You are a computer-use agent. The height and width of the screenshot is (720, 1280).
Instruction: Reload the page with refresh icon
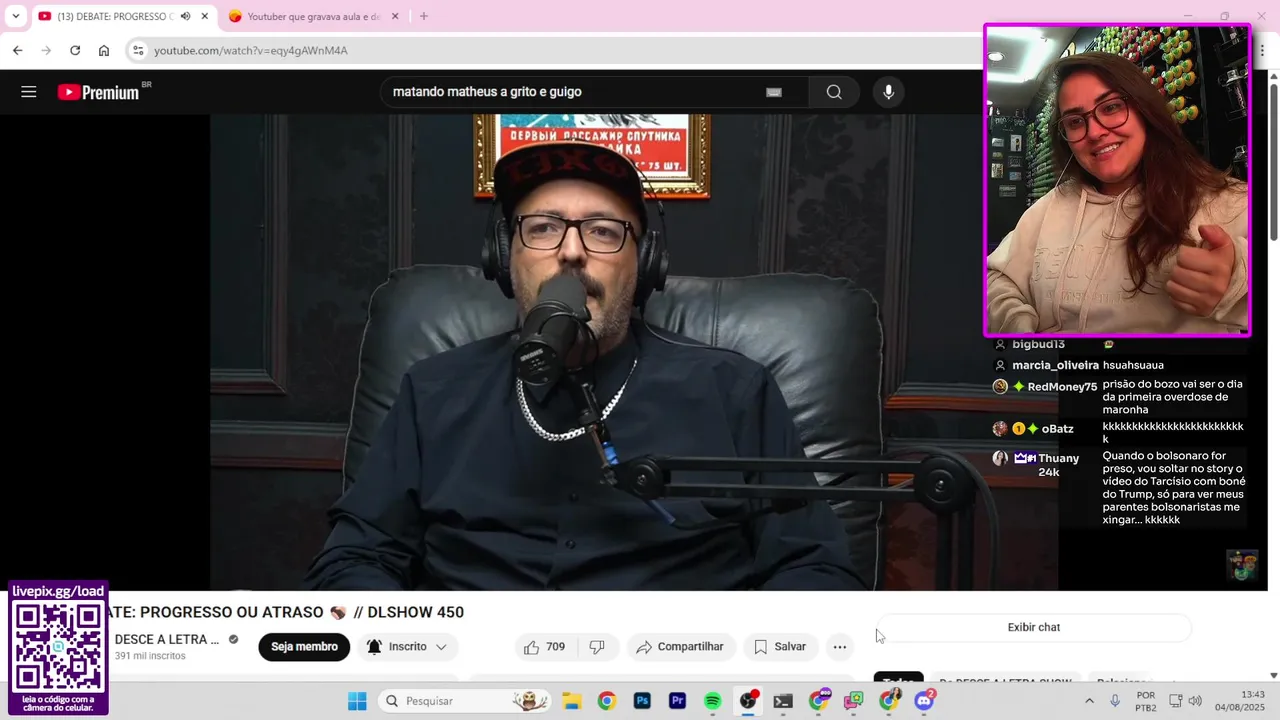pos(75,50)
